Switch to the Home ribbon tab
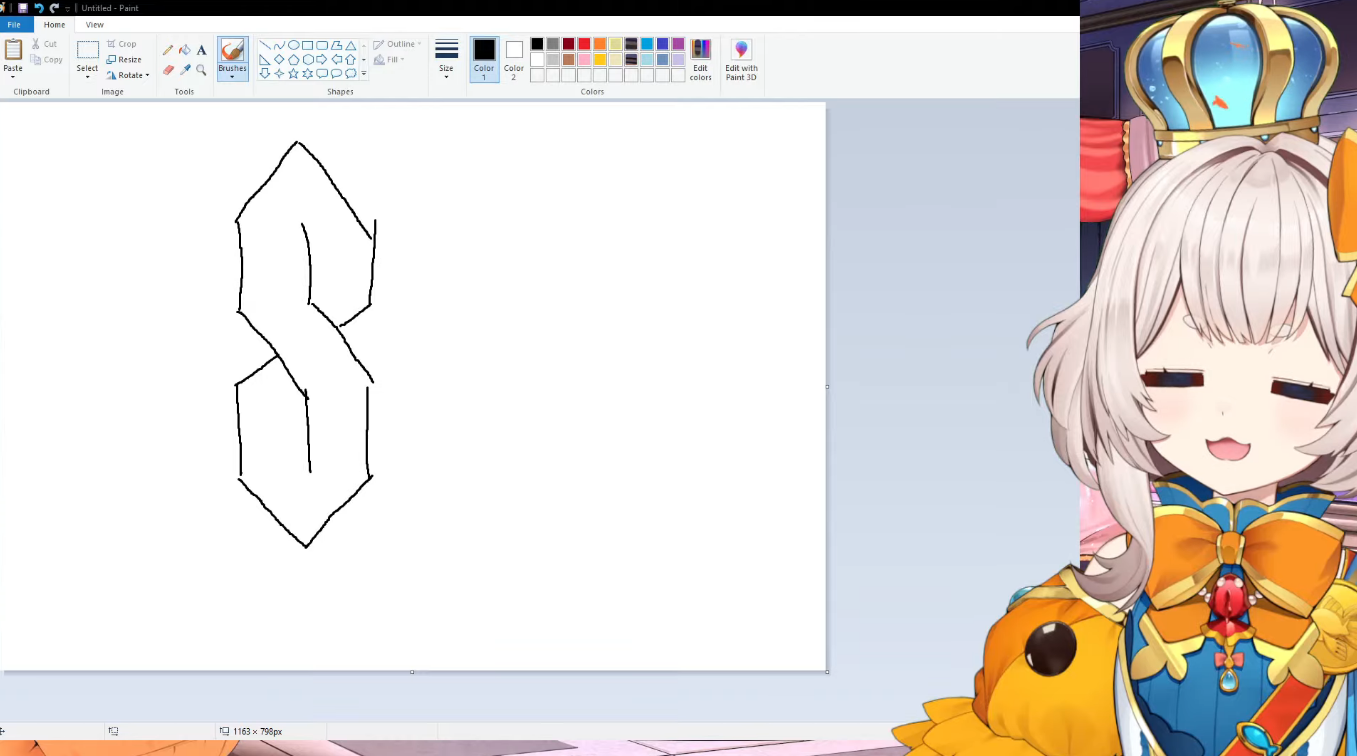The image size is (1357, 756). coord(54,24)
